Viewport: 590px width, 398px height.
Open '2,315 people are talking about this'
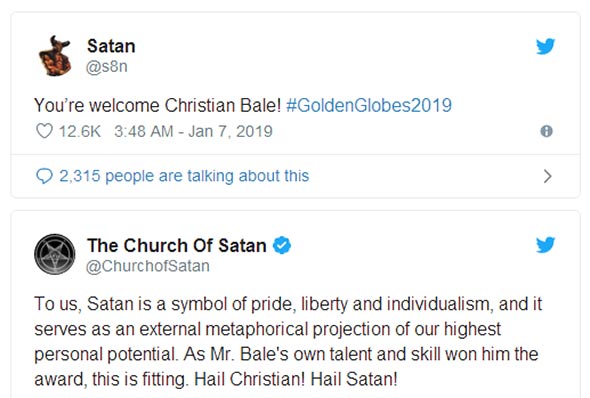coord(184,176)
